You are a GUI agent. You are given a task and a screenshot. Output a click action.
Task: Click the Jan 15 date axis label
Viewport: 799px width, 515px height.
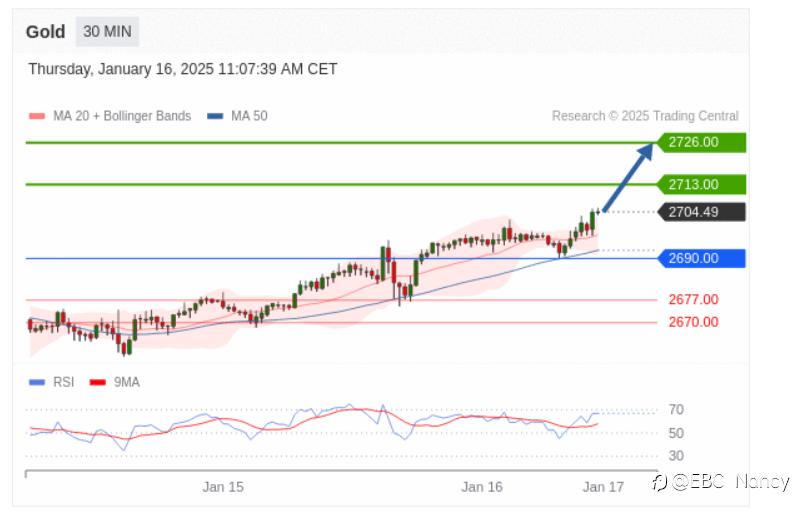[223, 487]
